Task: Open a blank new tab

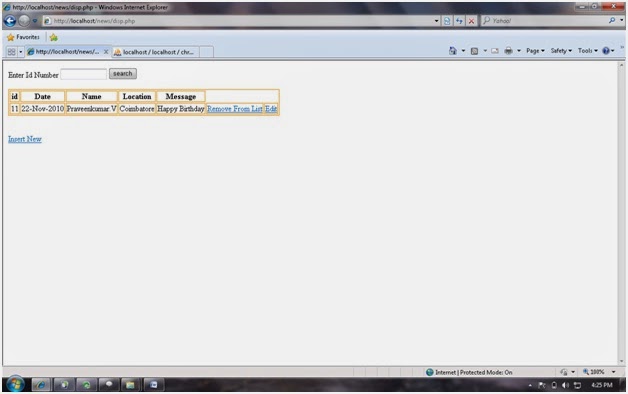Action: [x=206, y=52]
